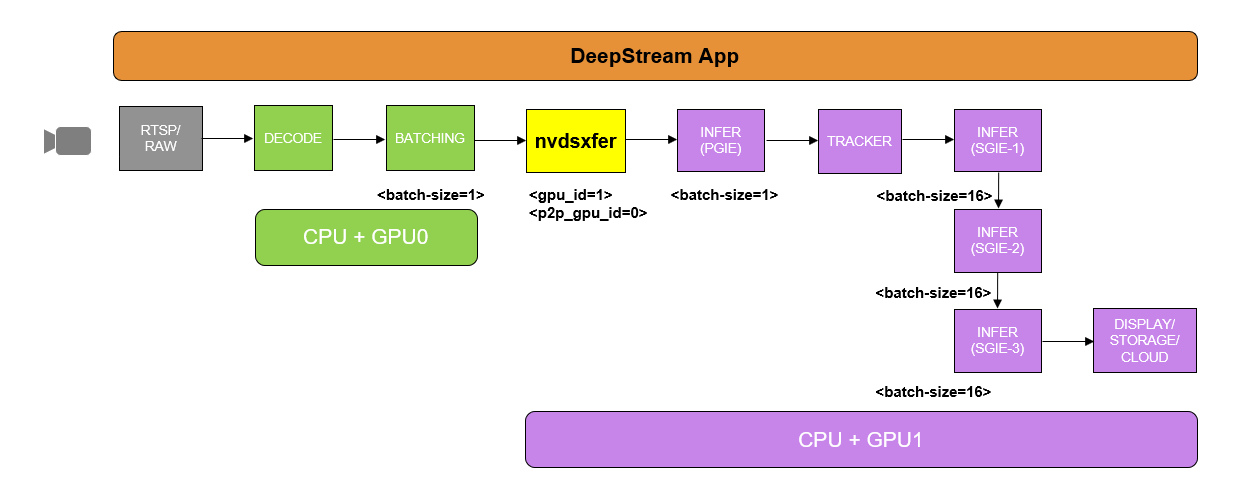Select the purple TRACKER block

[859, 141]
